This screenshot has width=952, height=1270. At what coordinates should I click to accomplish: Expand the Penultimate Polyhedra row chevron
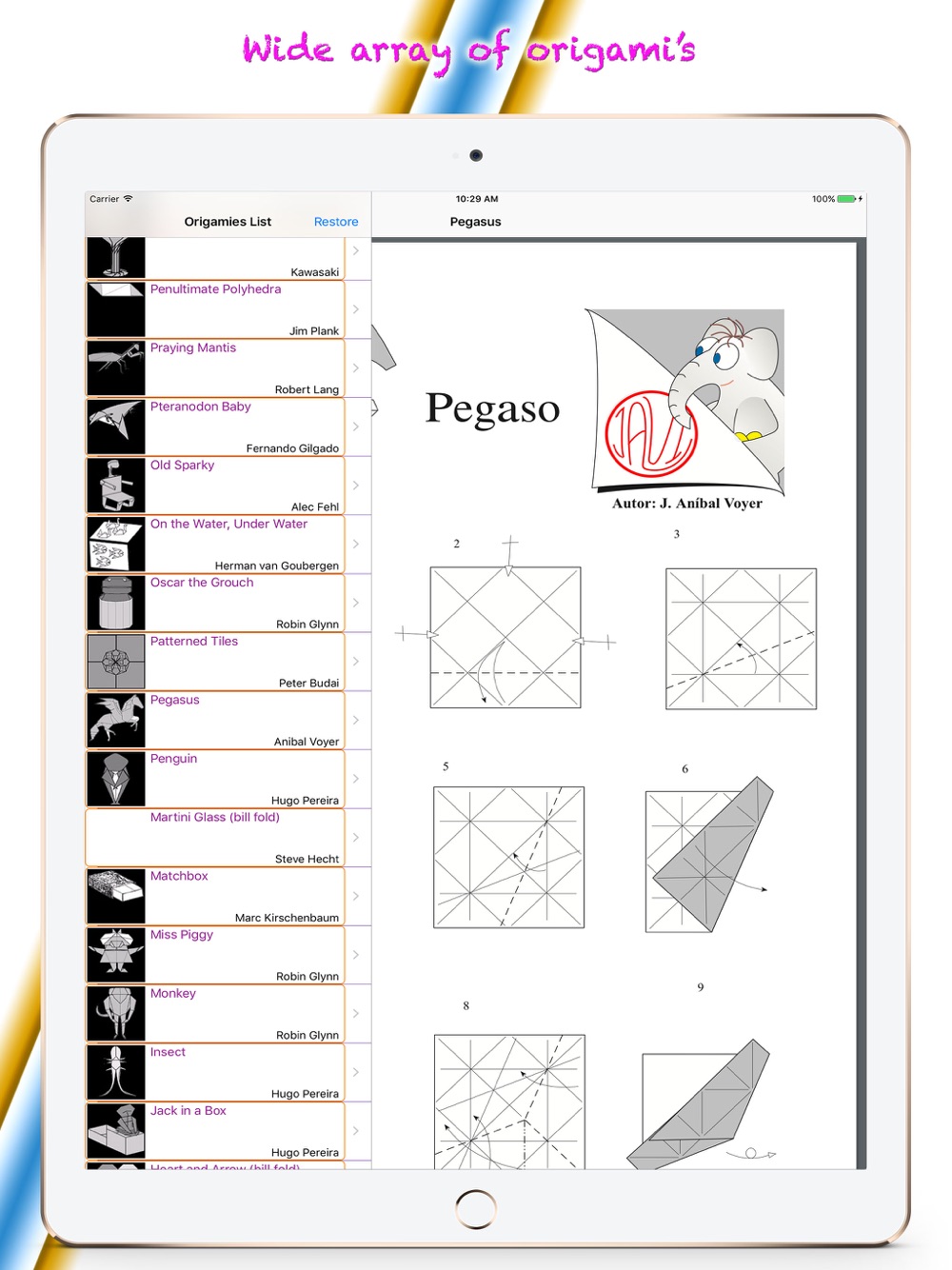356,309
